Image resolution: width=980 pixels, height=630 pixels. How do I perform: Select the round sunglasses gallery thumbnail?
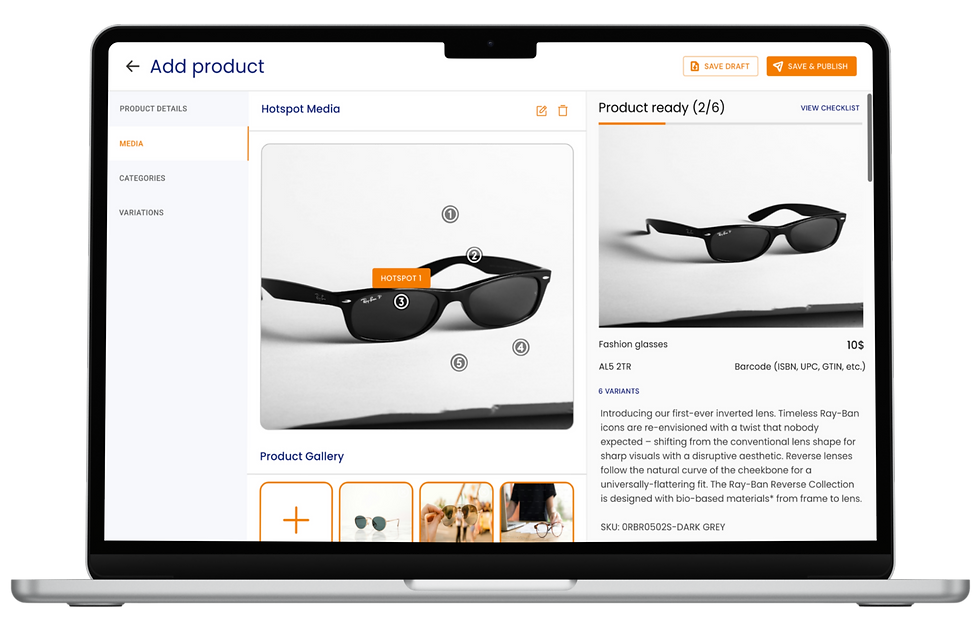376,512
